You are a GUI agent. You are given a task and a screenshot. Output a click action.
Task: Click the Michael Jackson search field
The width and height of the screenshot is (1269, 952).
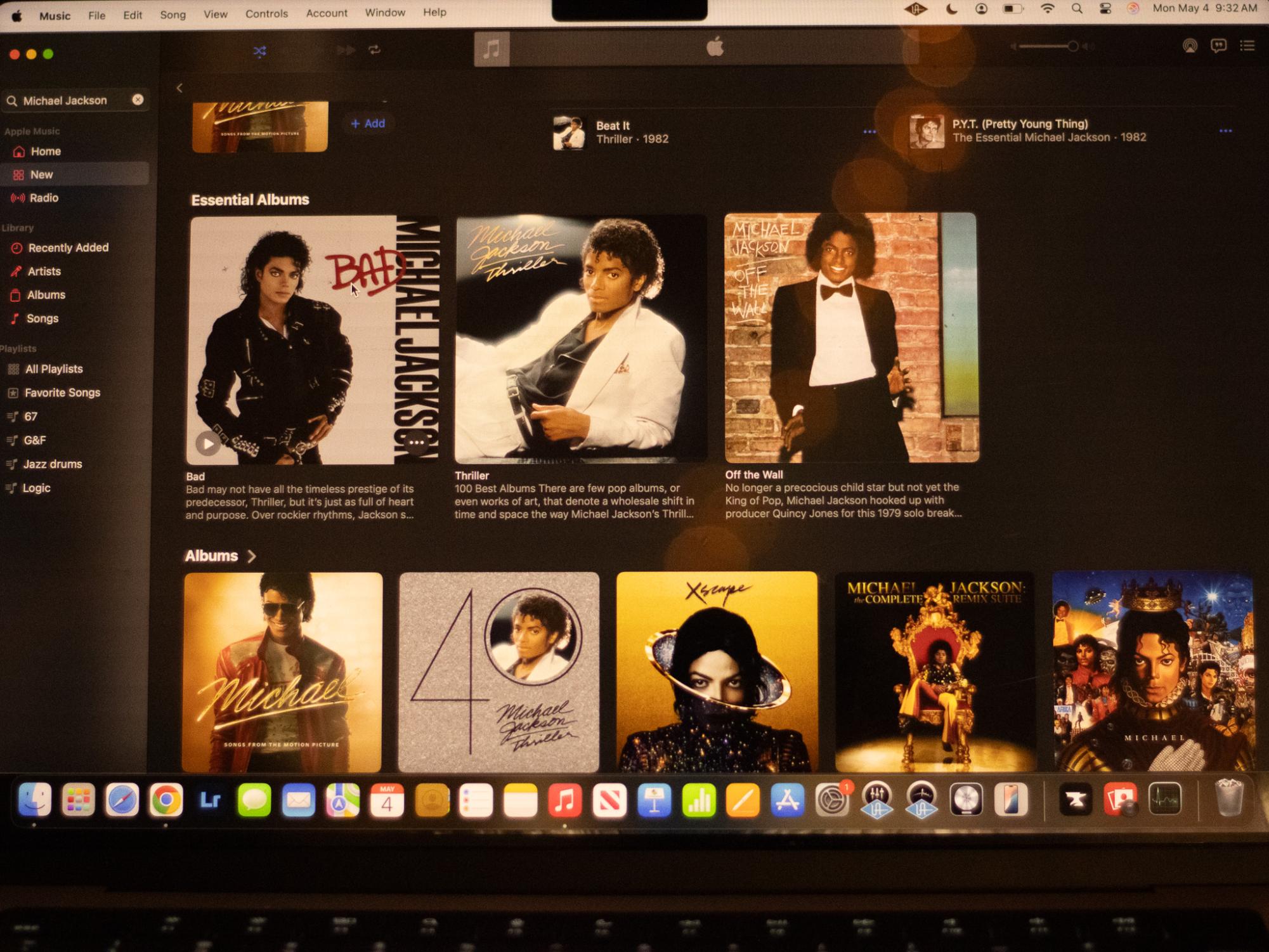click(x=75, y=100)
